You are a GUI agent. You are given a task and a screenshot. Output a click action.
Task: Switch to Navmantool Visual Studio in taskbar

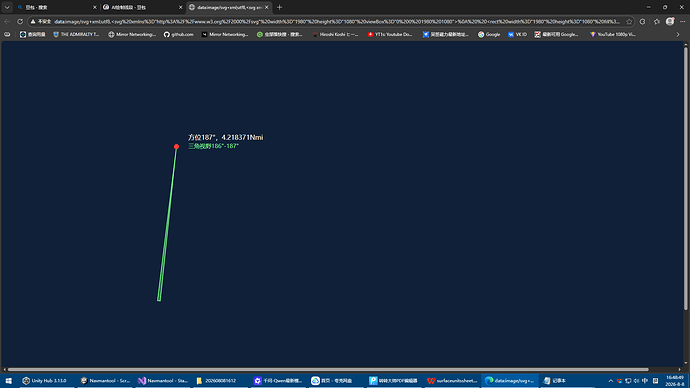point(163,381)
